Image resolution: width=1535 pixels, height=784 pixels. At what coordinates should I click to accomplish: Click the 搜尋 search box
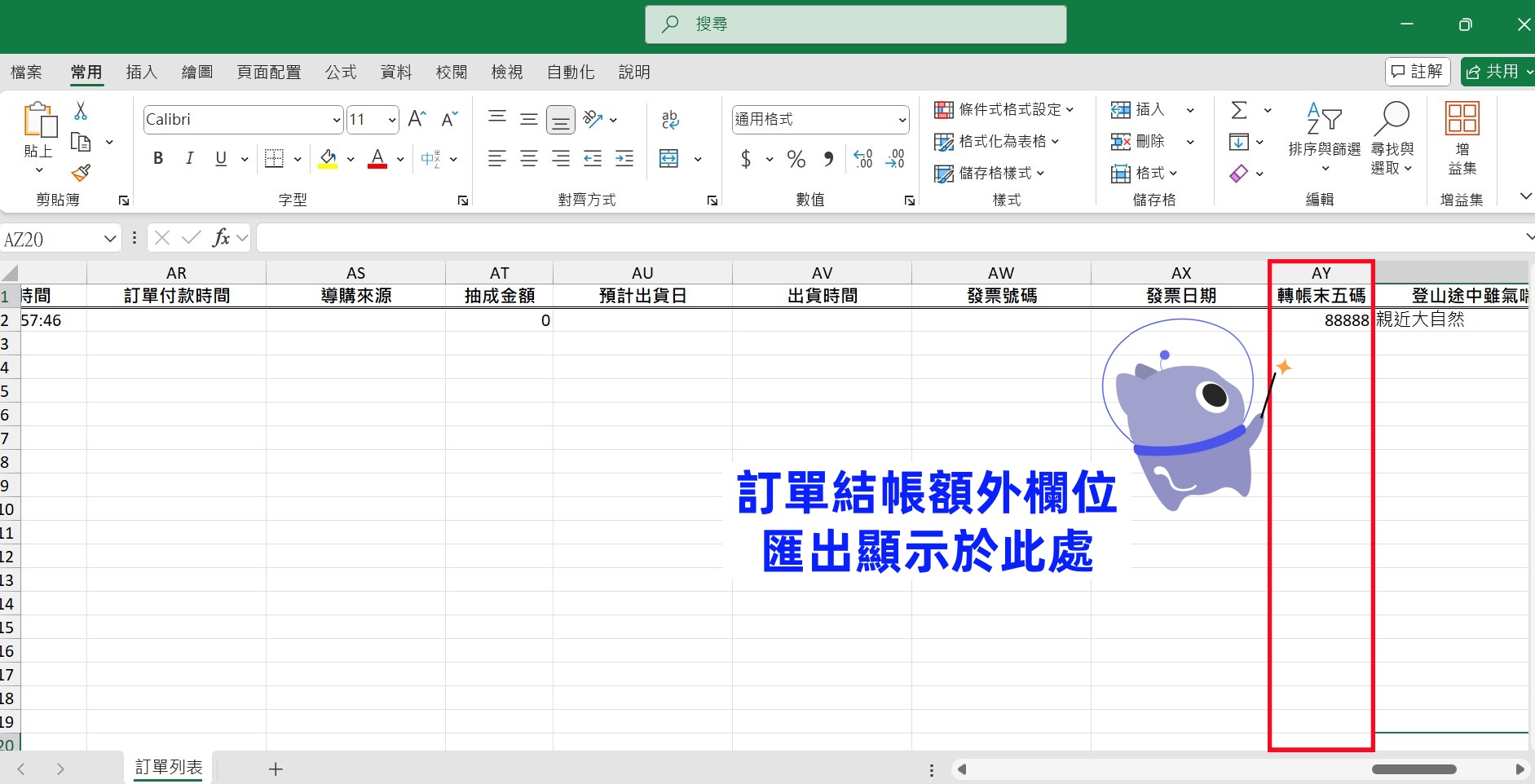pos(856,24)
